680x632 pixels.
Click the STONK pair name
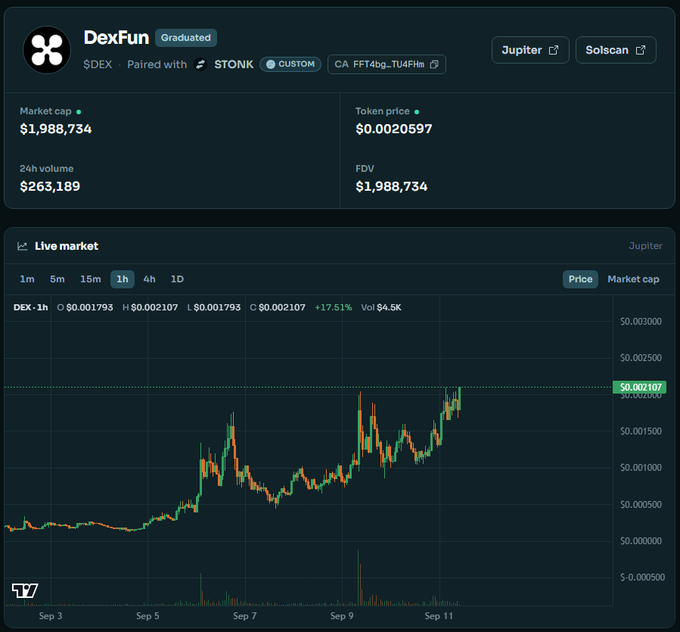tap(234, 64)
